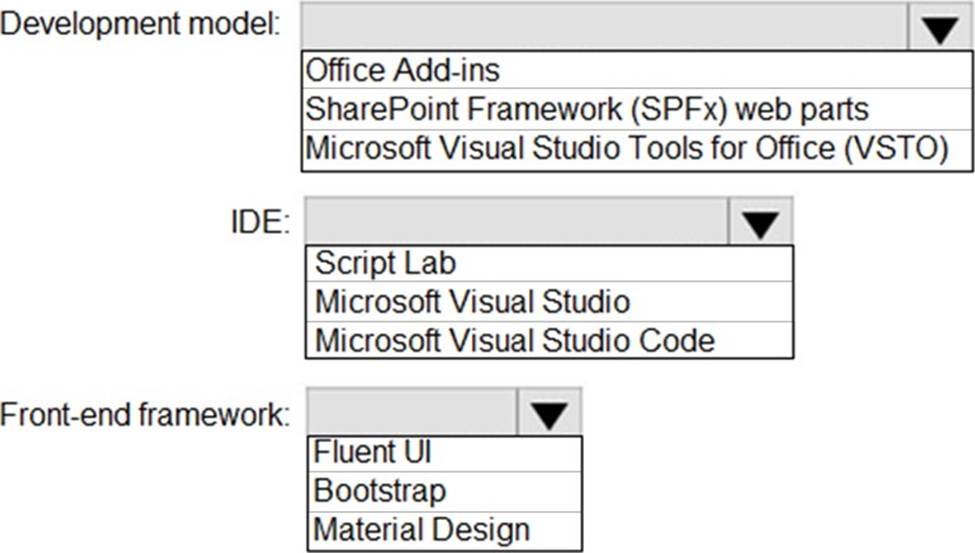Select Fluent UI as front-end framework

tap(372, 452)
